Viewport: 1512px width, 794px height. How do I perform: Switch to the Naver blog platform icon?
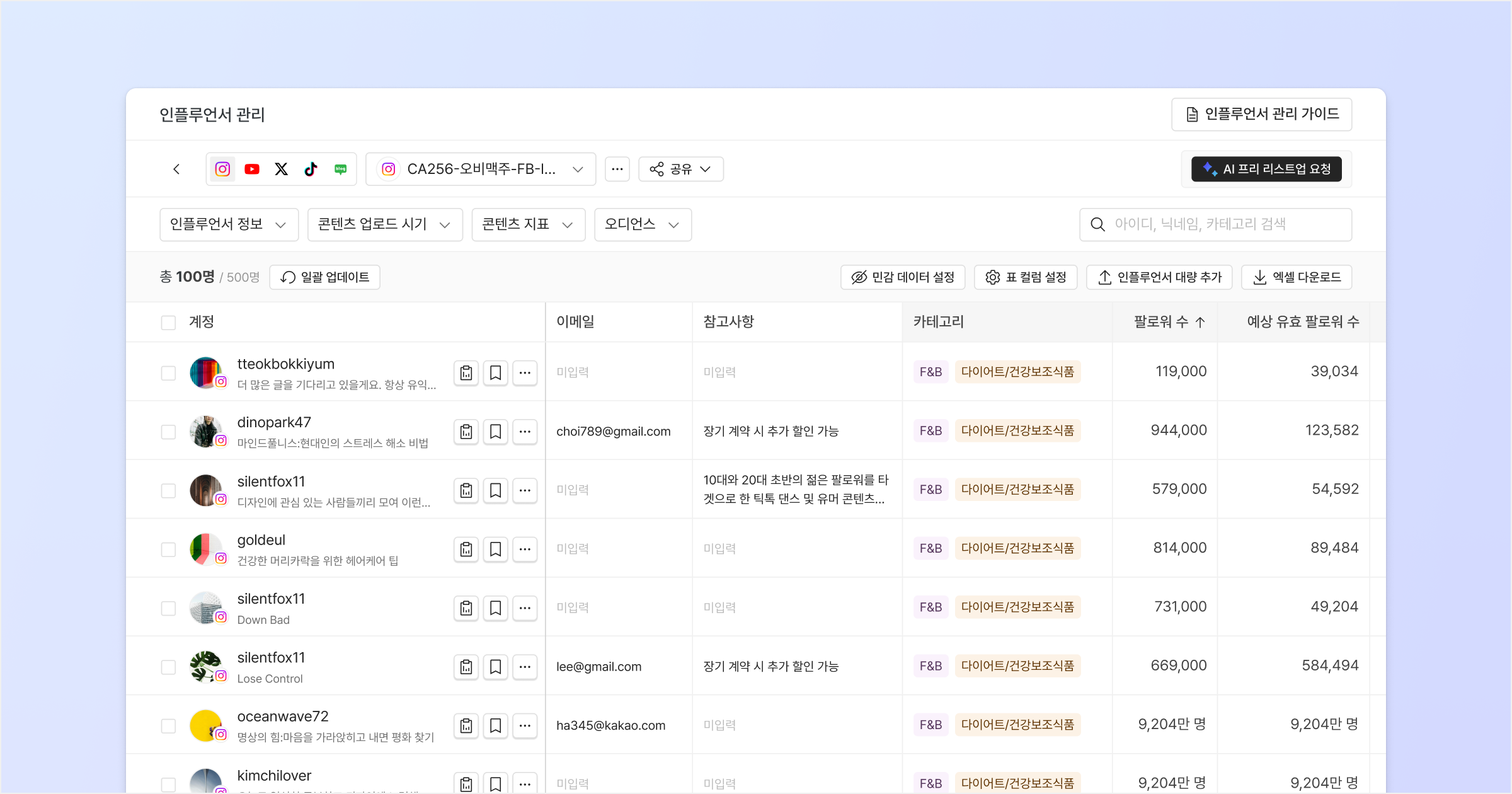point(340,169)
